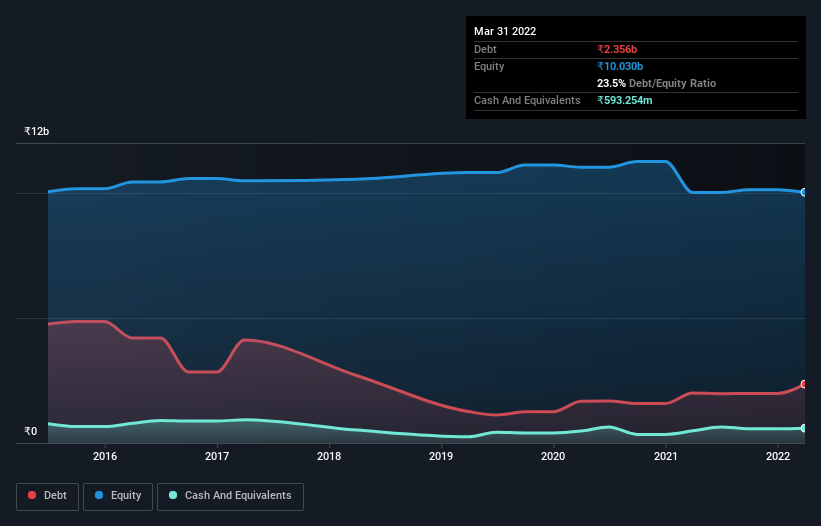Viewport: 821px width, 526px height.
Task: Select the 2021 x-axis label
Action: pos(665,456)
